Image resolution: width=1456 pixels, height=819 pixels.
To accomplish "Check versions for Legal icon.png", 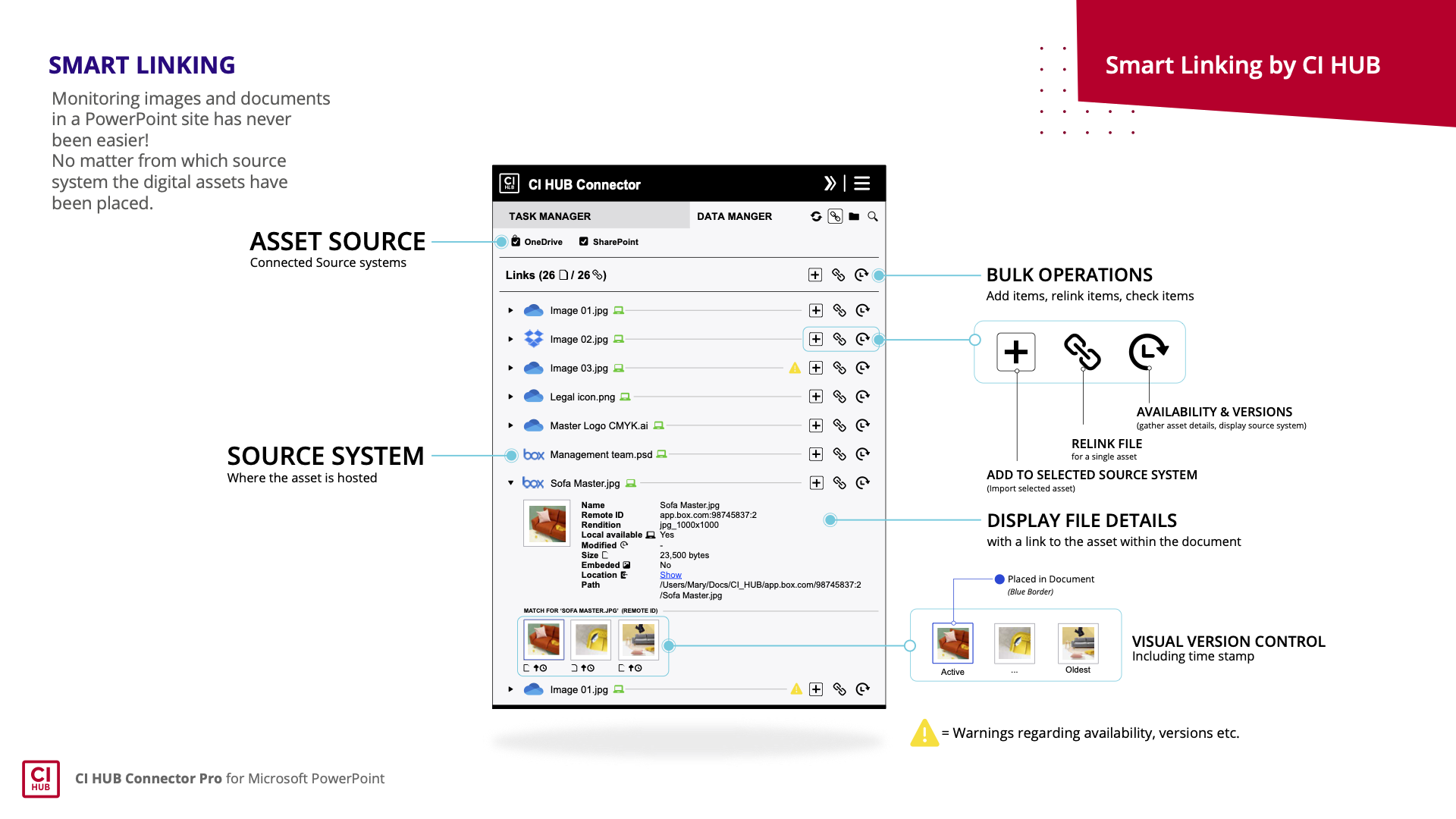I will (x=863, y=397).
